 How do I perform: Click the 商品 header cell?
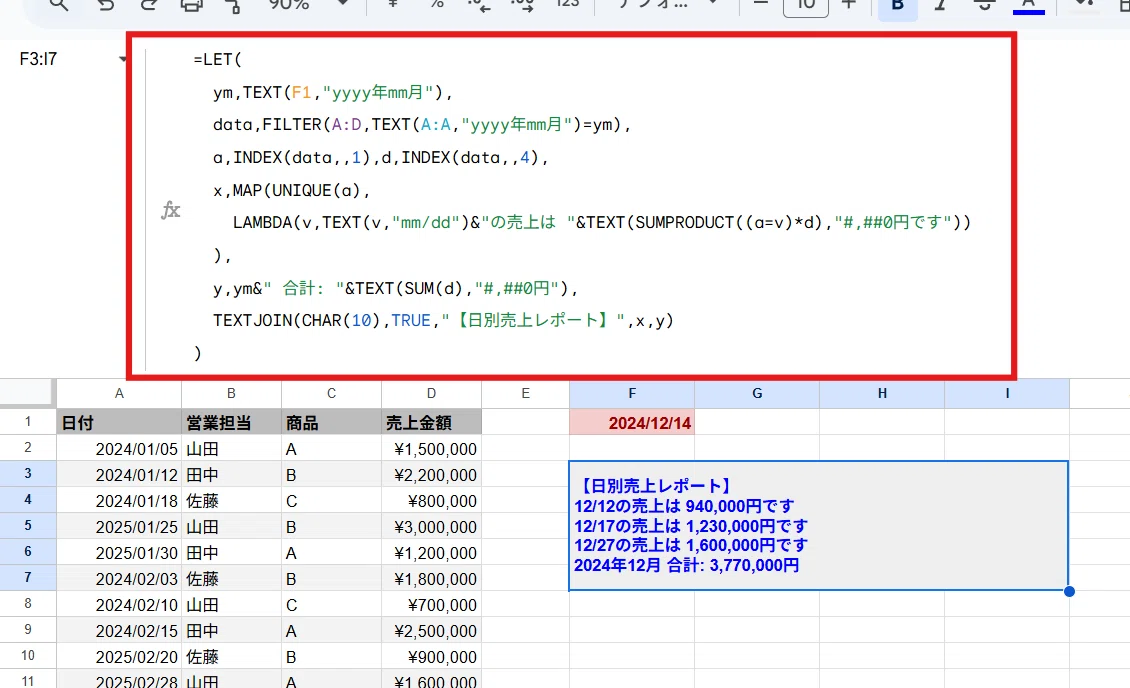[x=332, y=422]
